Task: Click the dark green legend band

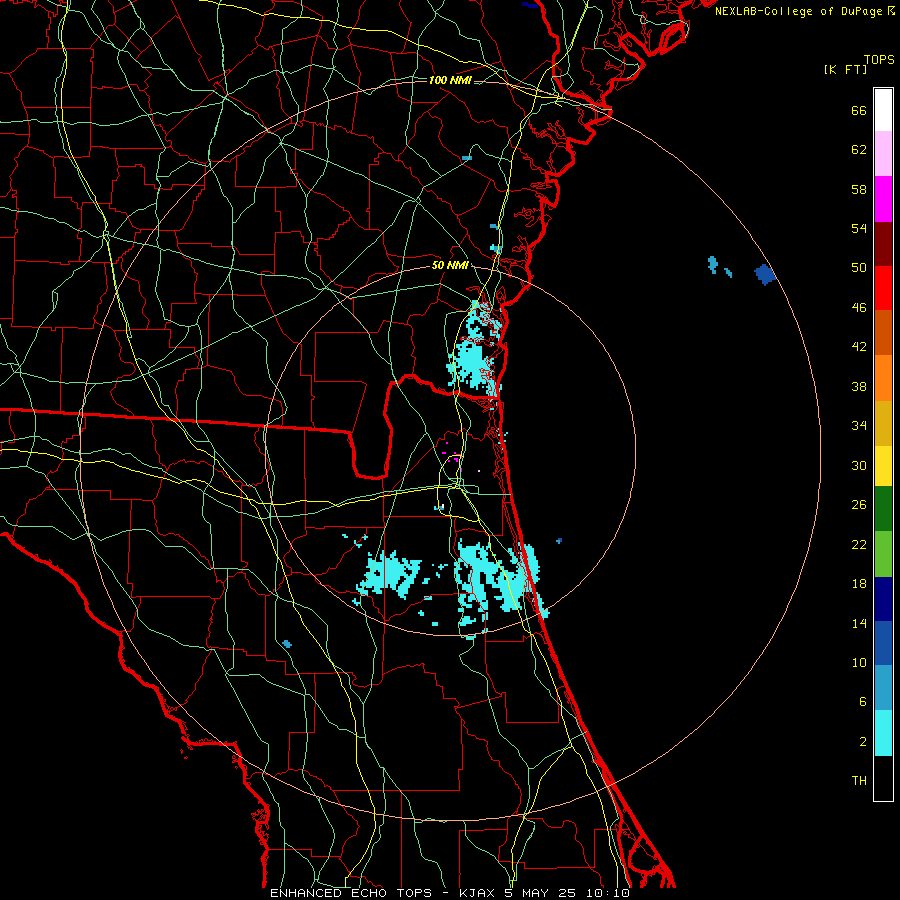Action: click(x=883, y=509)
